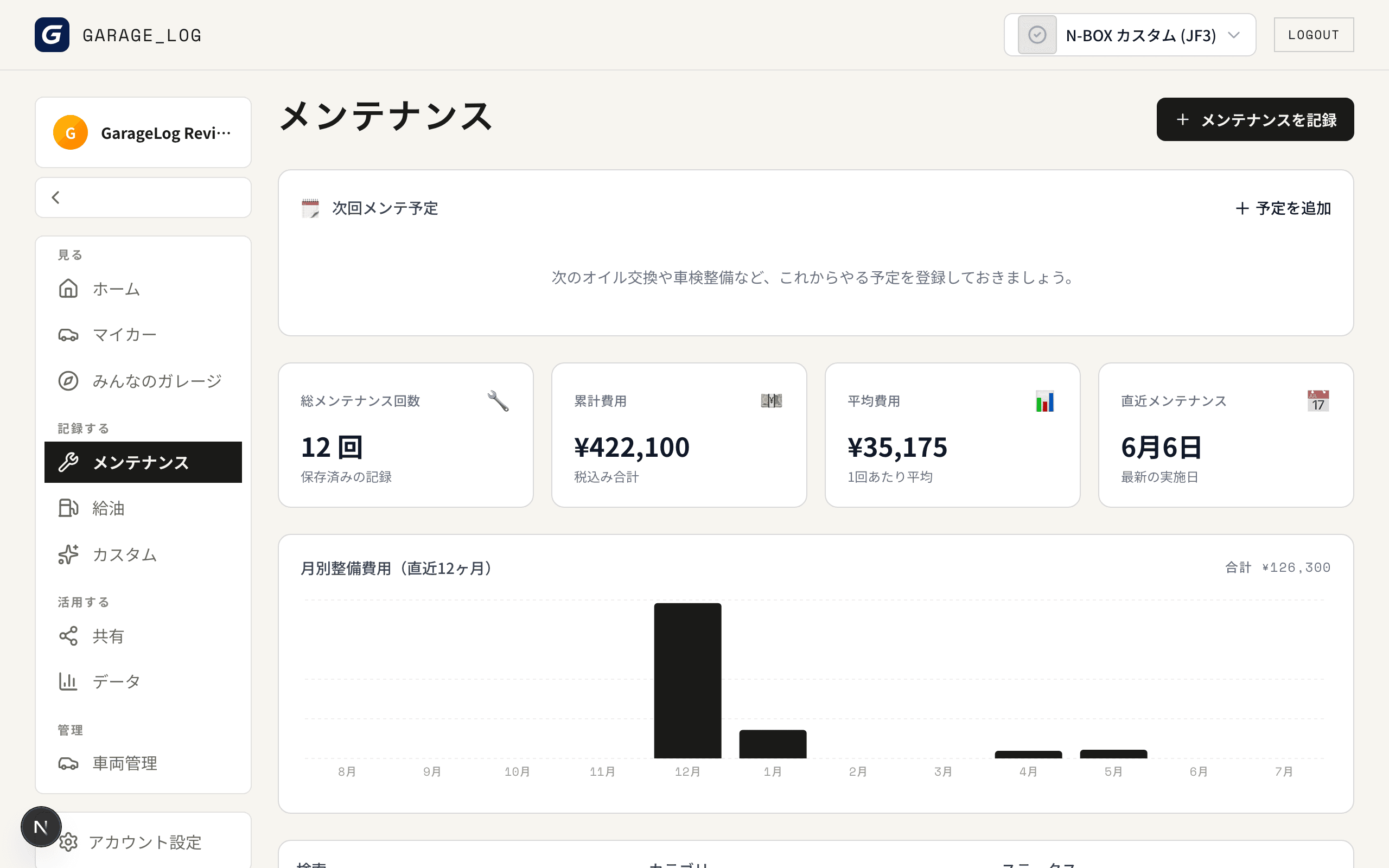Click the vehicle thumbnail in the selector
This screenshot has height=868, width=1389.
pyautogui.click(x=1036, y=35)
